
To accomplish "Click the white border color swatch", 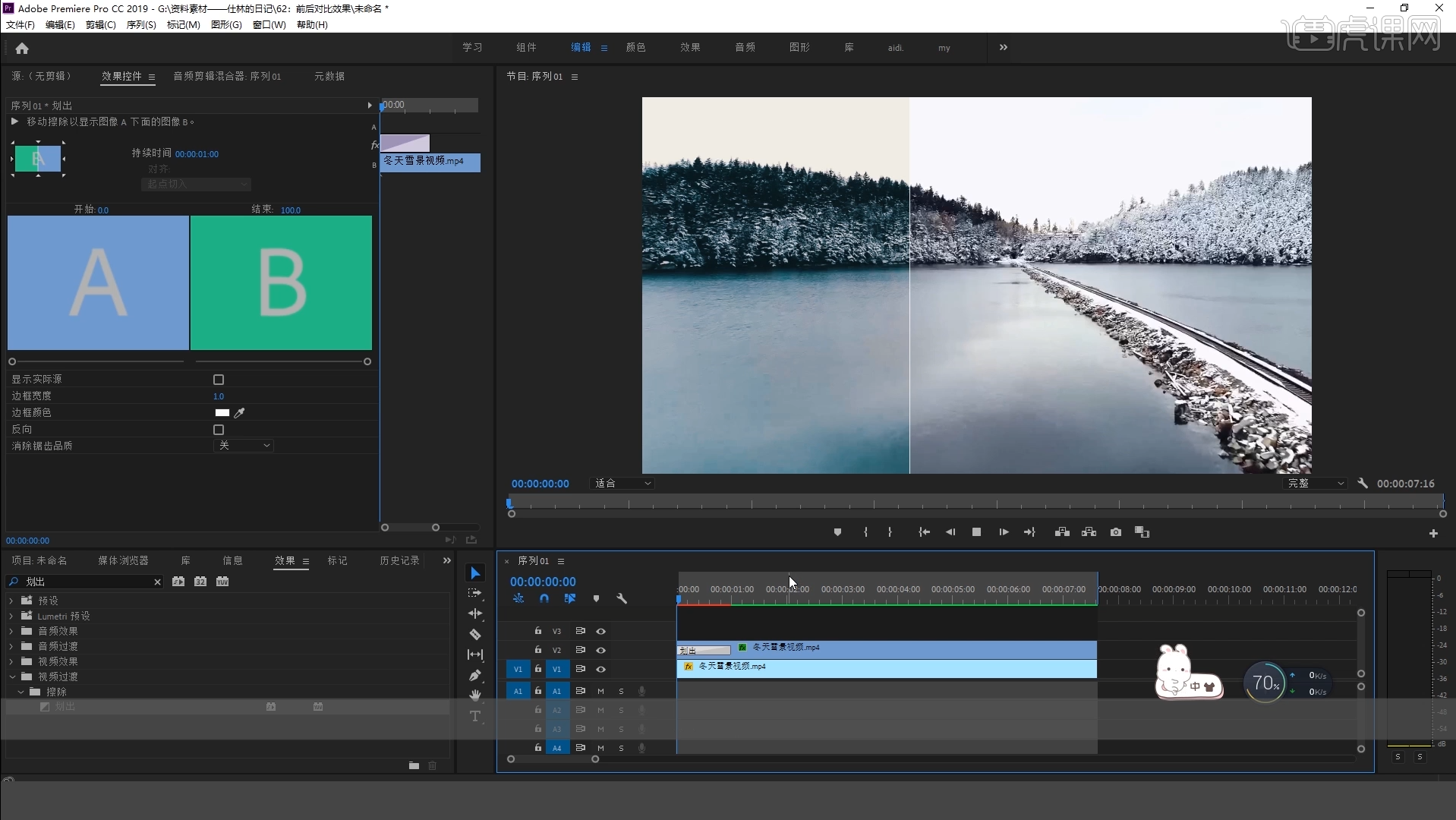I will click(222, 413).
